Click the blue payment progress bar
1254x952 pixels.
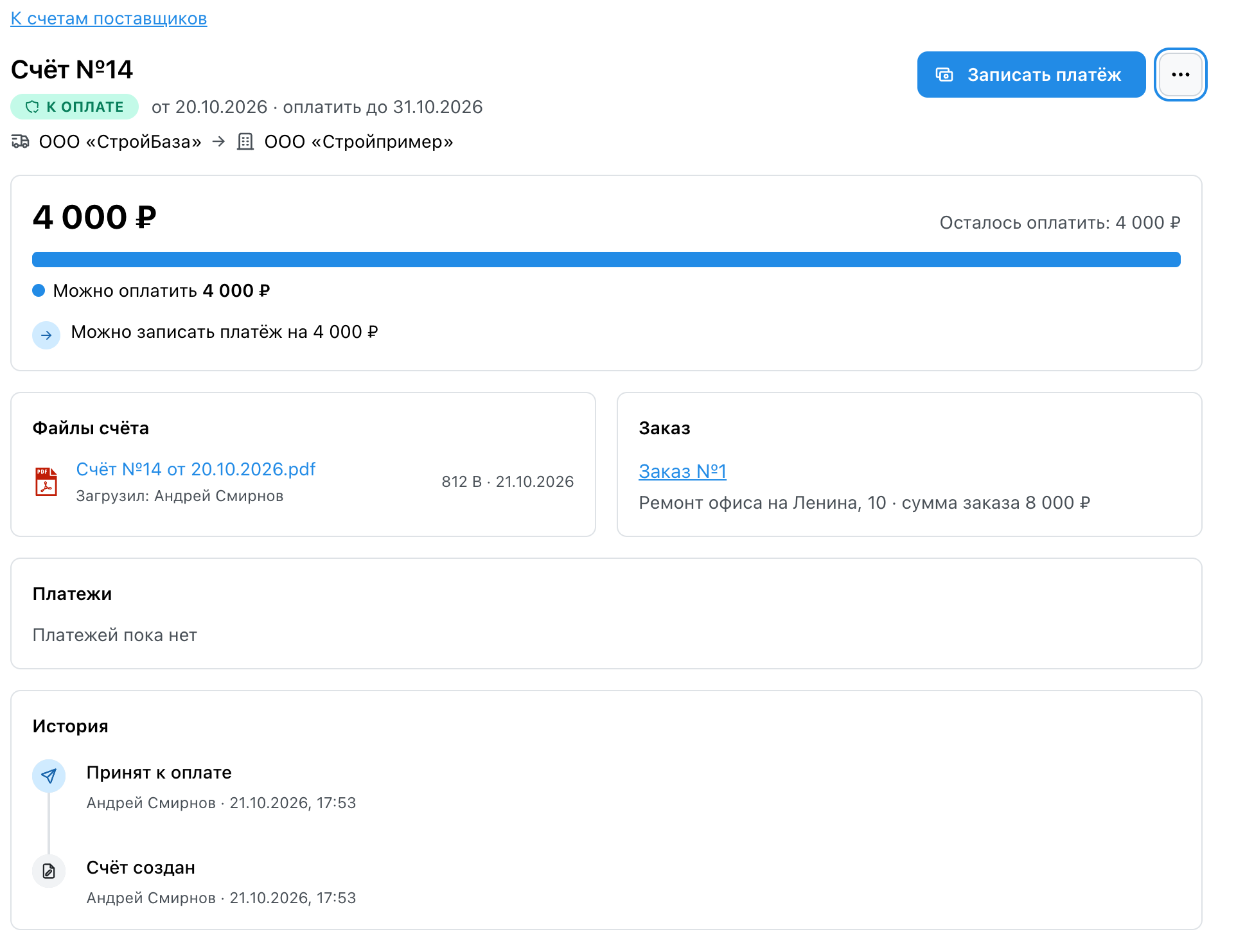pyautogui.click(x=606, y=260)
